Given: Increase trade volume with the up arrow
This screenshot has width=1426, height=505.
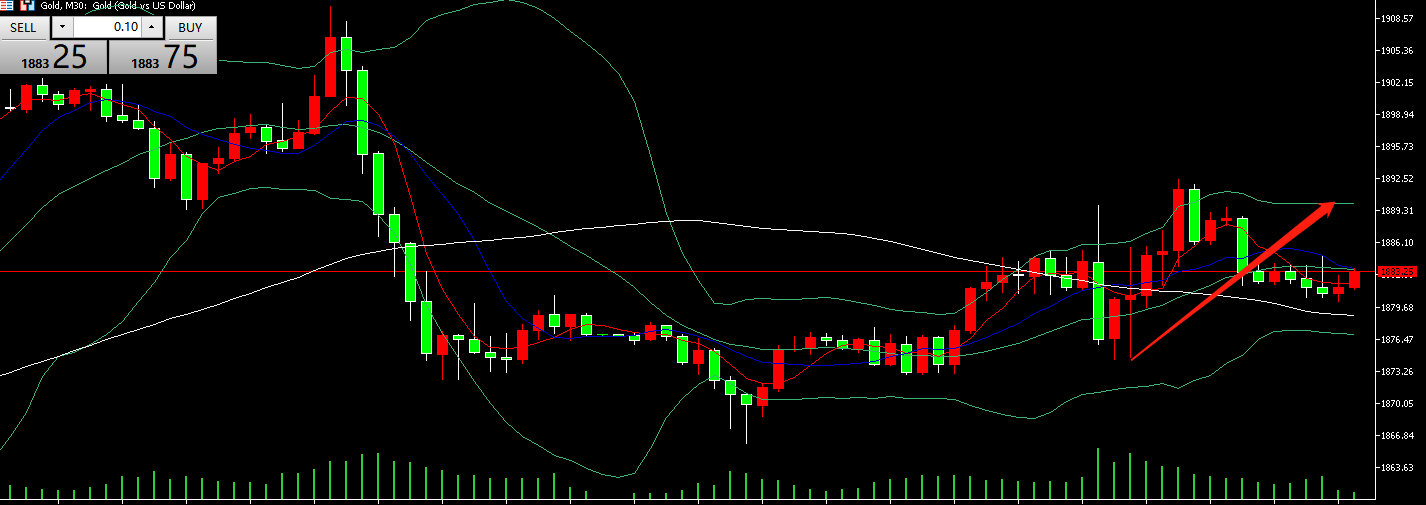Looking at the screenshot, I should coord(152,28).
